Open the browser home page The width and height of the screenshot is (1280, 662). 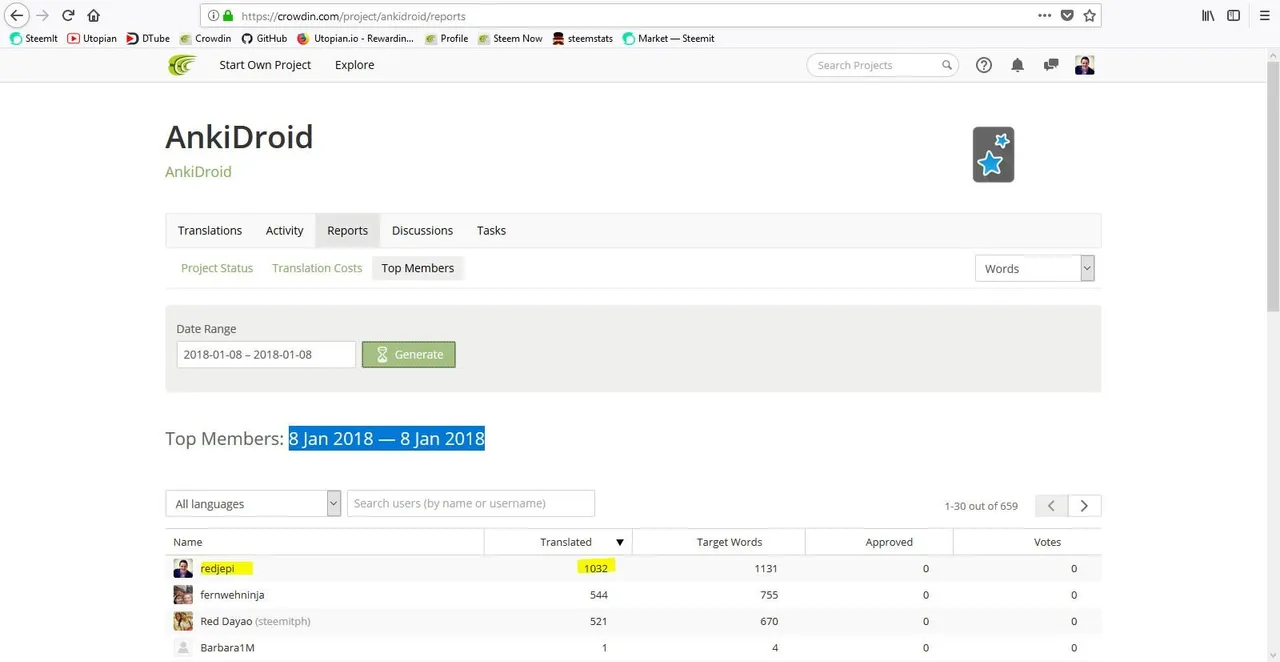tap(93, 16)
